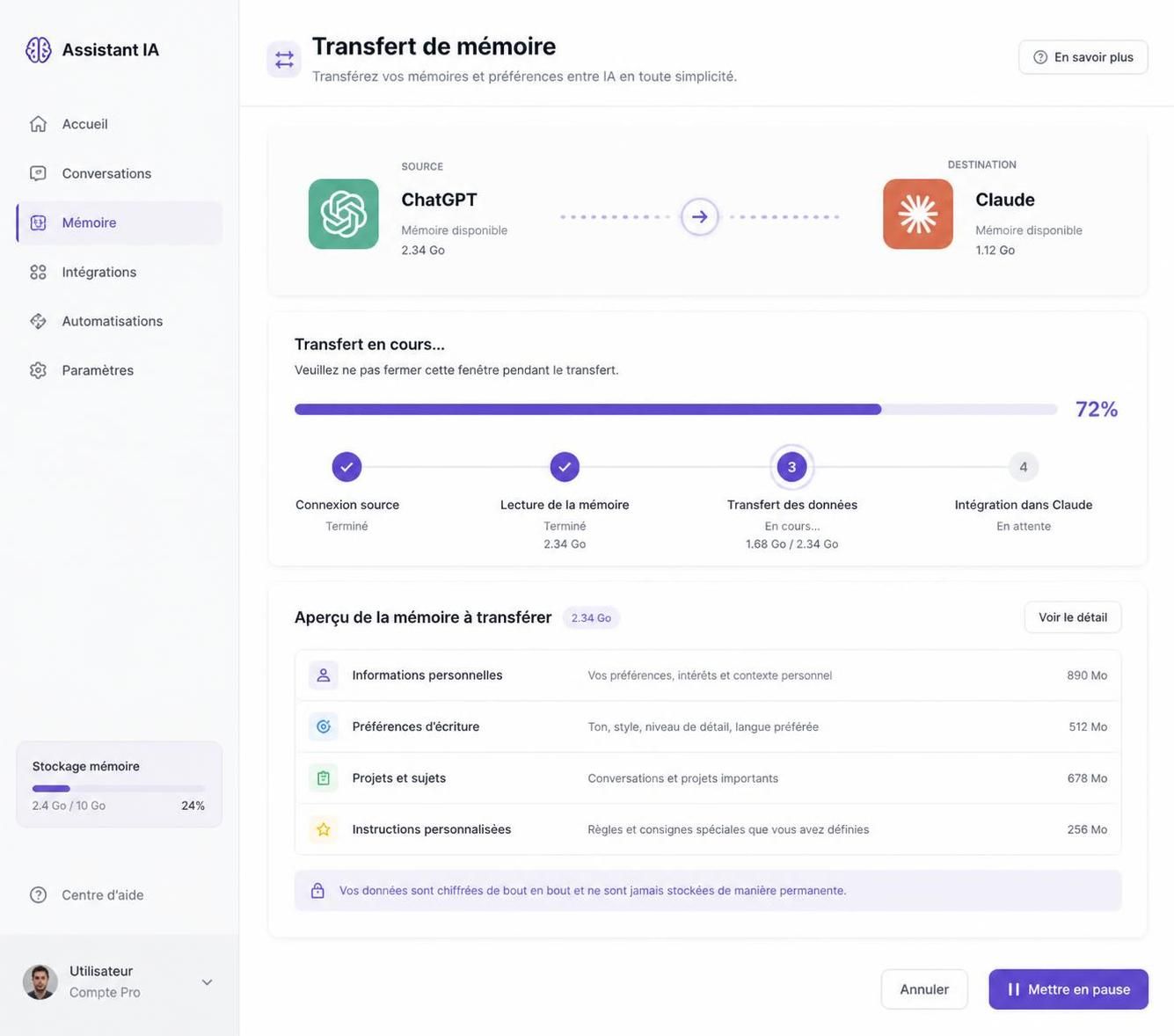This screenshot has height=1036, width=1174.
Task: Click the ChatGPT source name
Action: point(439,200)
